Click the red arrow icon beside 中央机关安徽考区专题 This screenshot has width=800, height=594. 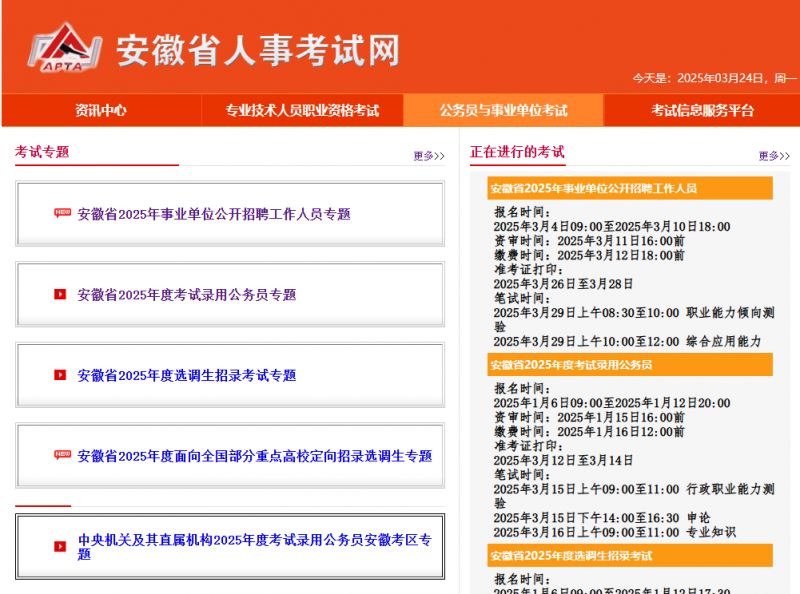pyautogui.click(x=60, y=546)
